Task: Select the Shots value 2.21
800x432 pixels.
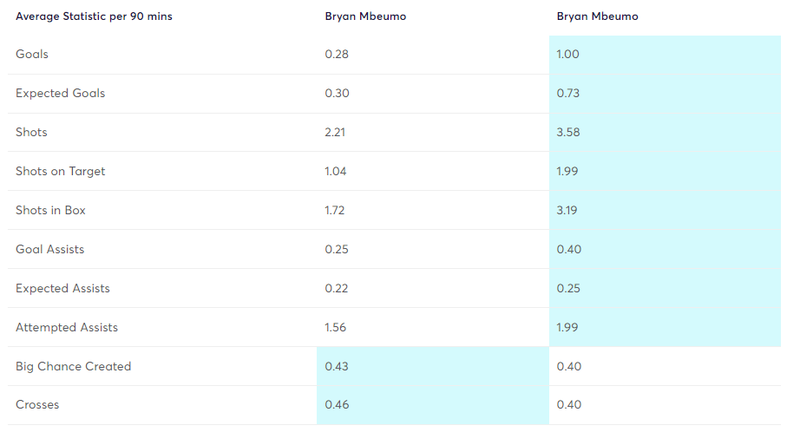Action: coord(335,132)
